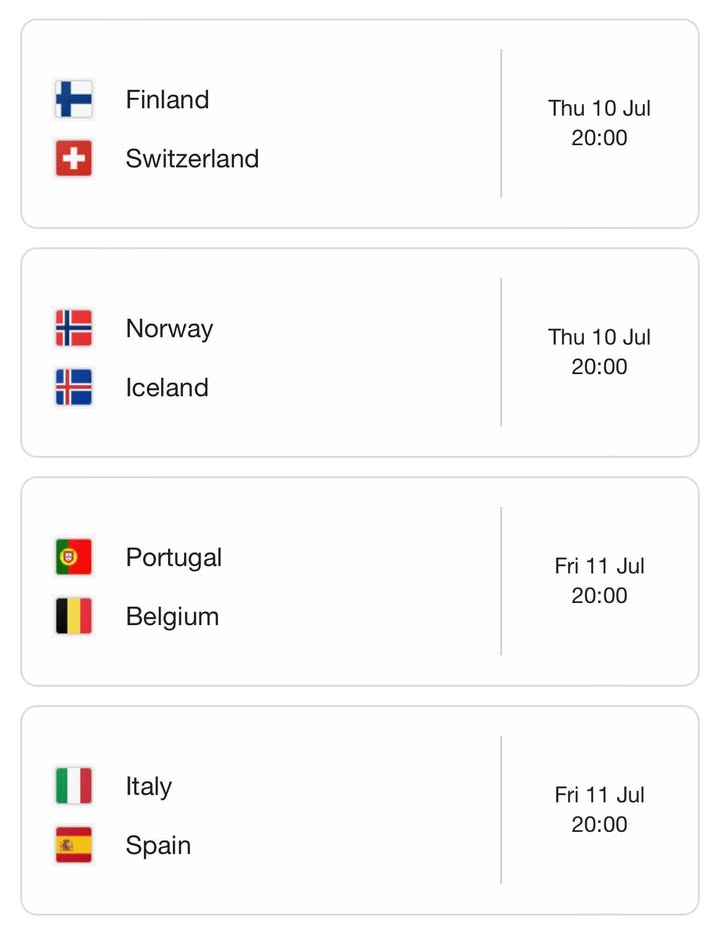
Task: Choose the Portugal team name
Action: coord(174,558)
